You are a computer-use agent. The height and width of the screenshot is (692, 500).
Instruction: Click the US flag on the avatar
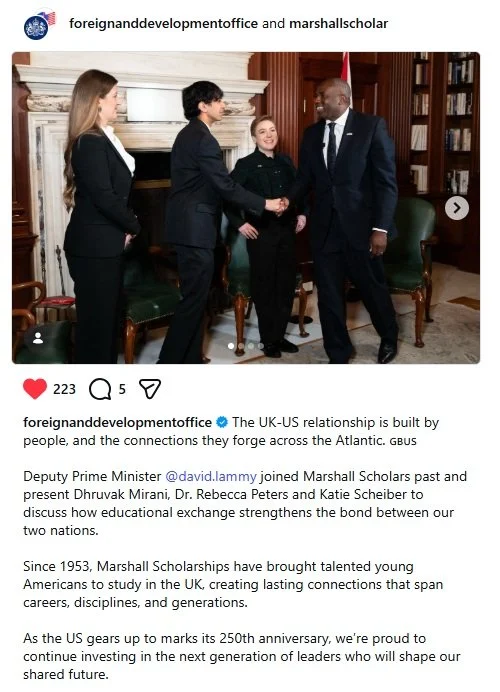coord(49,18)
